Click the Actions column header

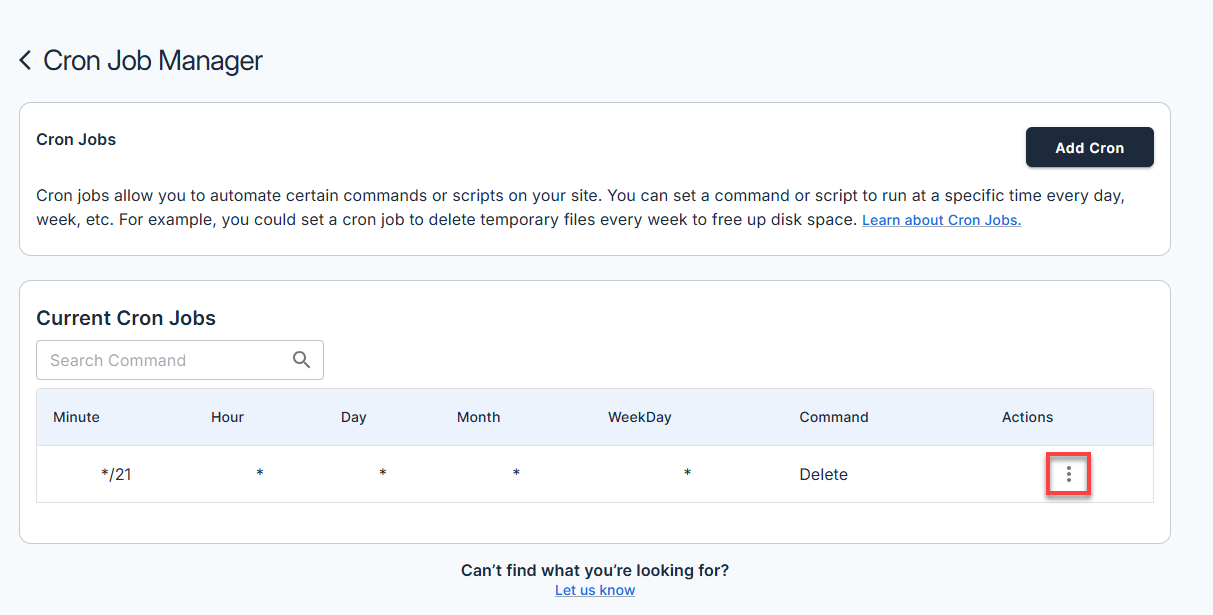[1027, 417]
